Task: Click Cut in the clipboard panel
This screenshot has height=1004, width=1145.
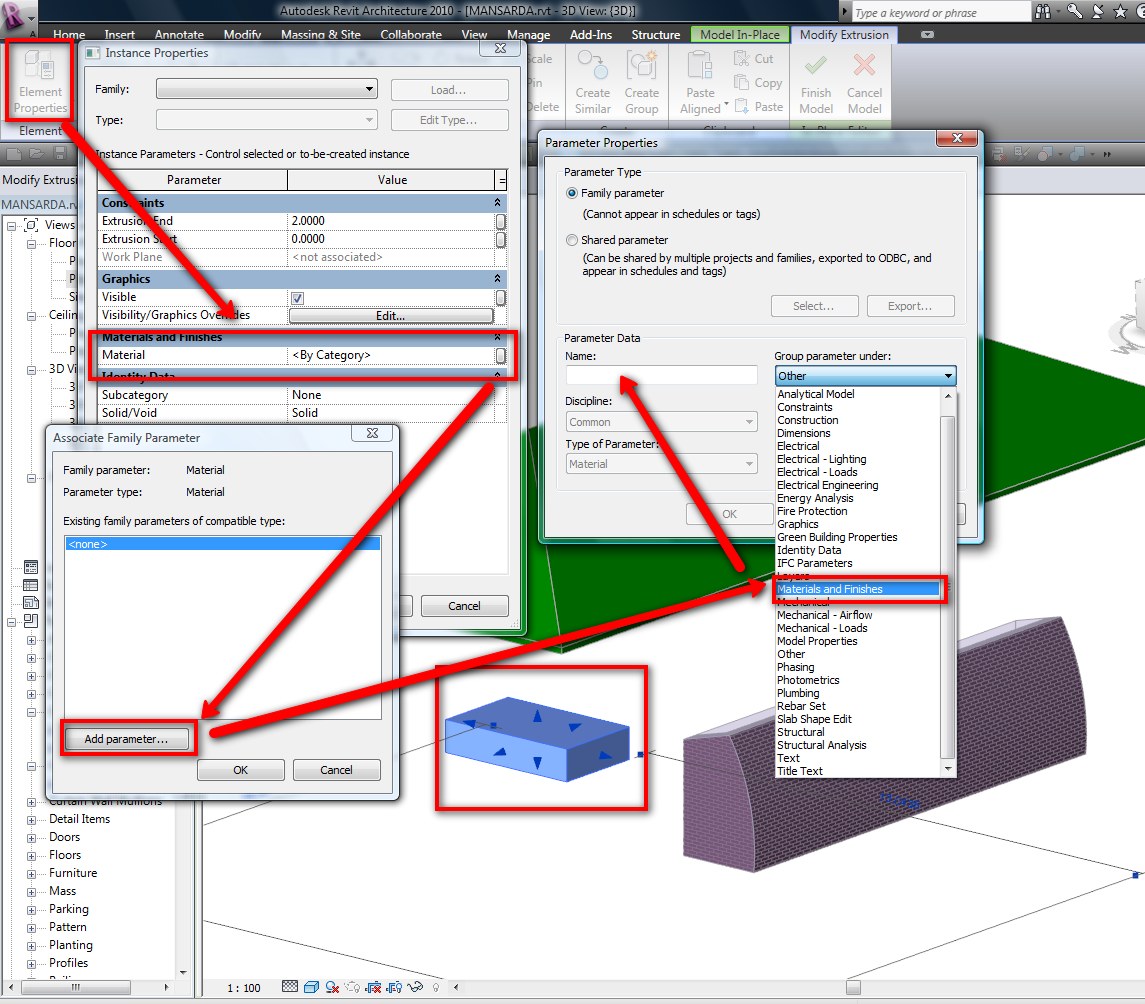Action: click(753, 58)
